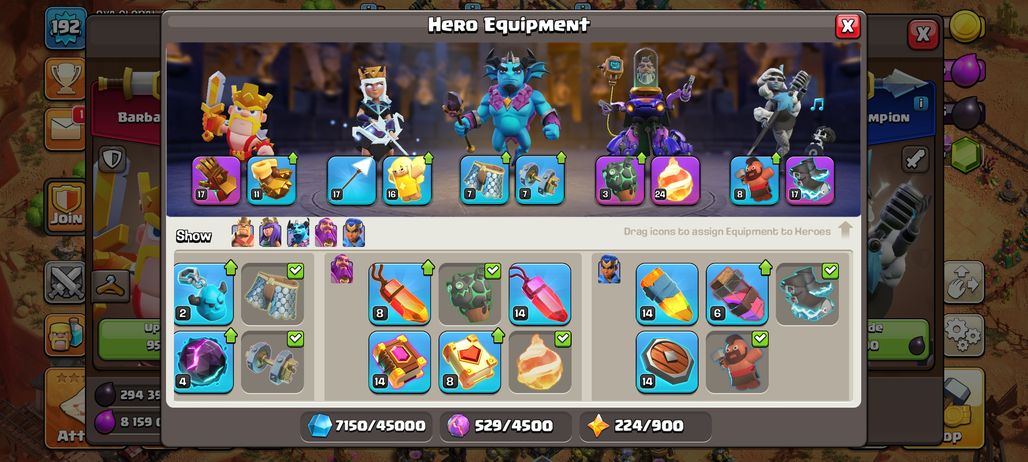Click the Shiny Ore counter 7150/45000
The image size is (1028, 462).
click(366, 426)
